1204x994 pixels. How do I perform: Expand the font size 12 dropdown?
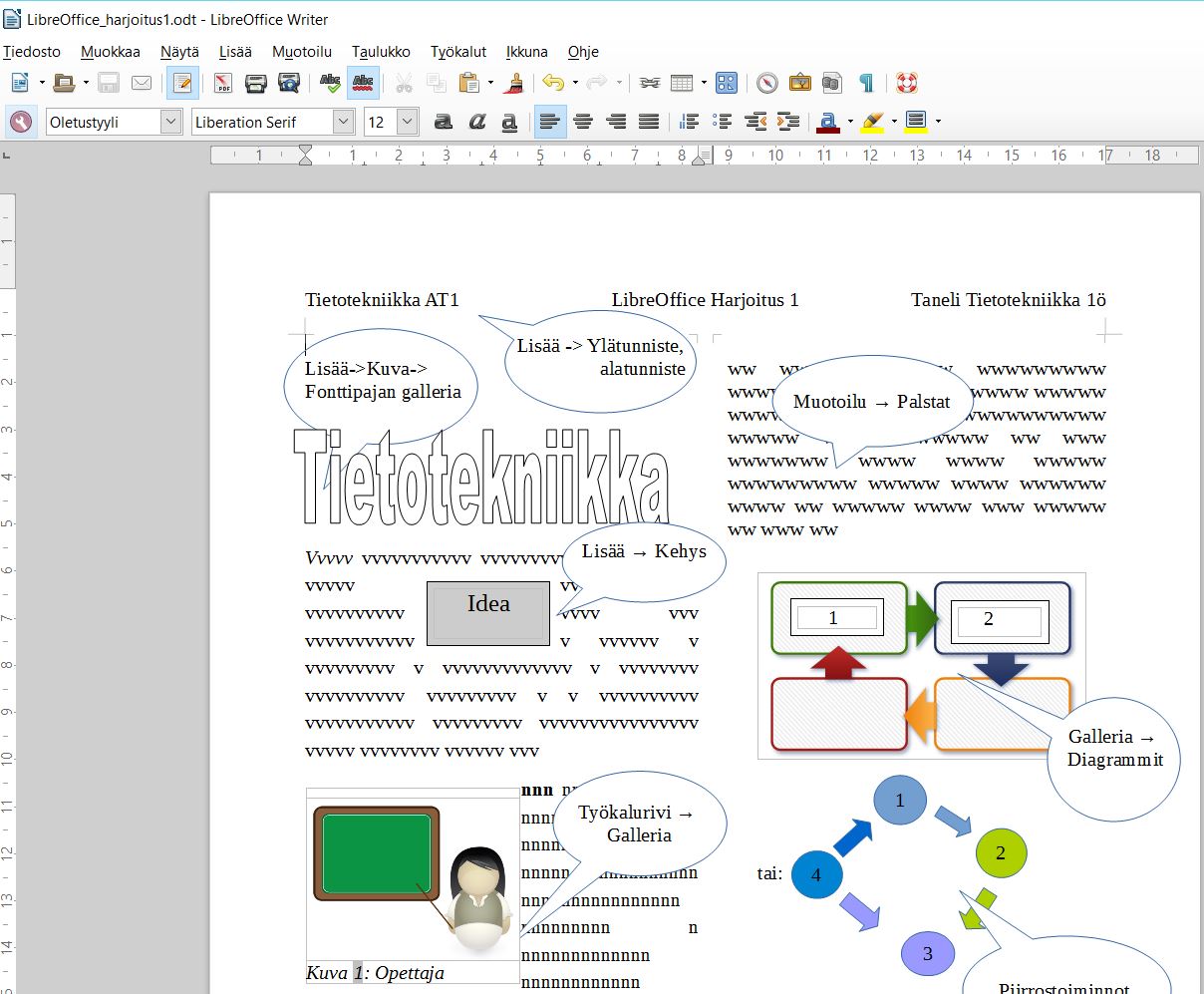pos(407,122)
